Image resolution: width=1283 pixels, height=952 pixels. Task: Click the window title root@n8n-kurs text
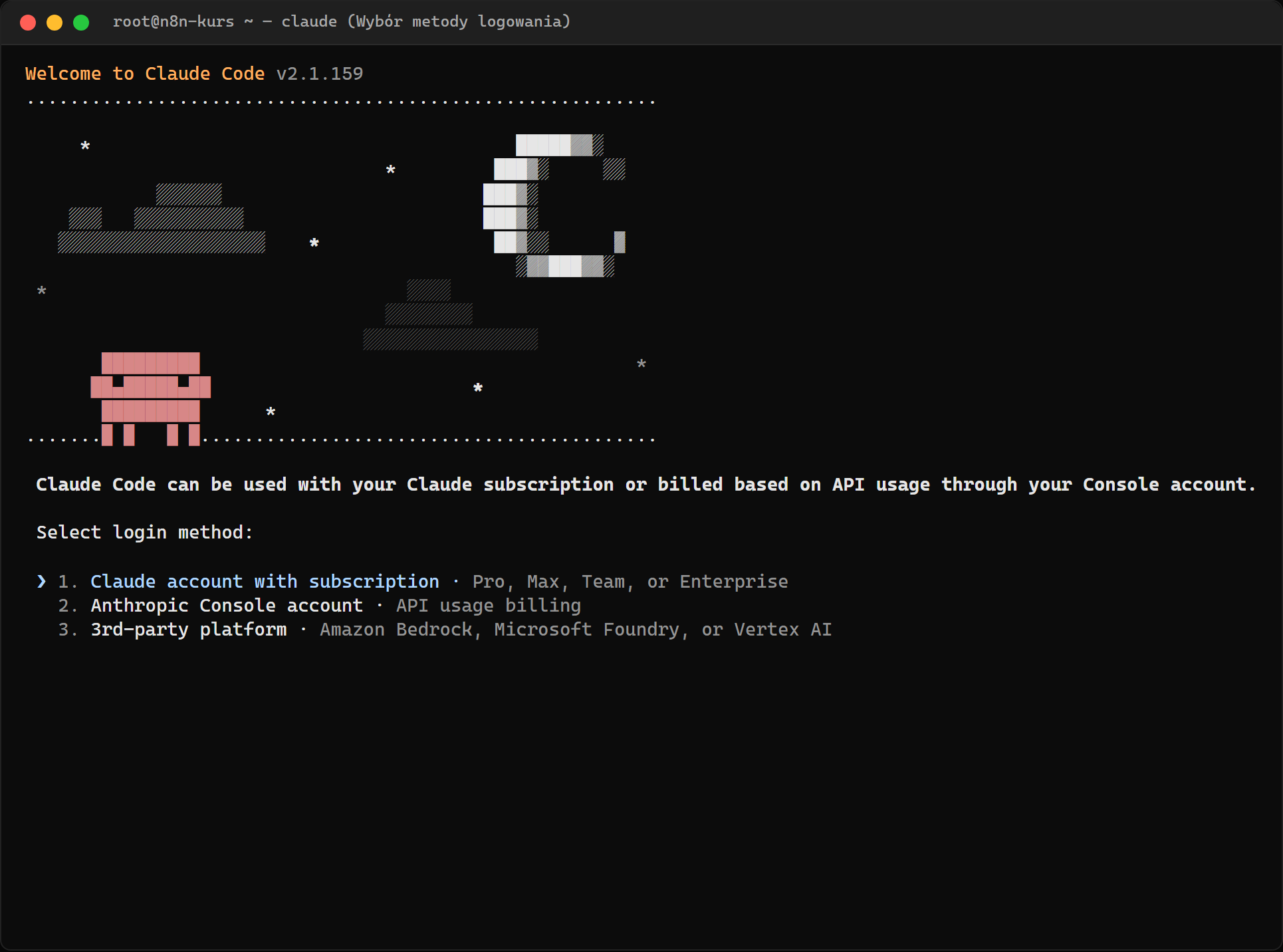(x=174, y=22)
